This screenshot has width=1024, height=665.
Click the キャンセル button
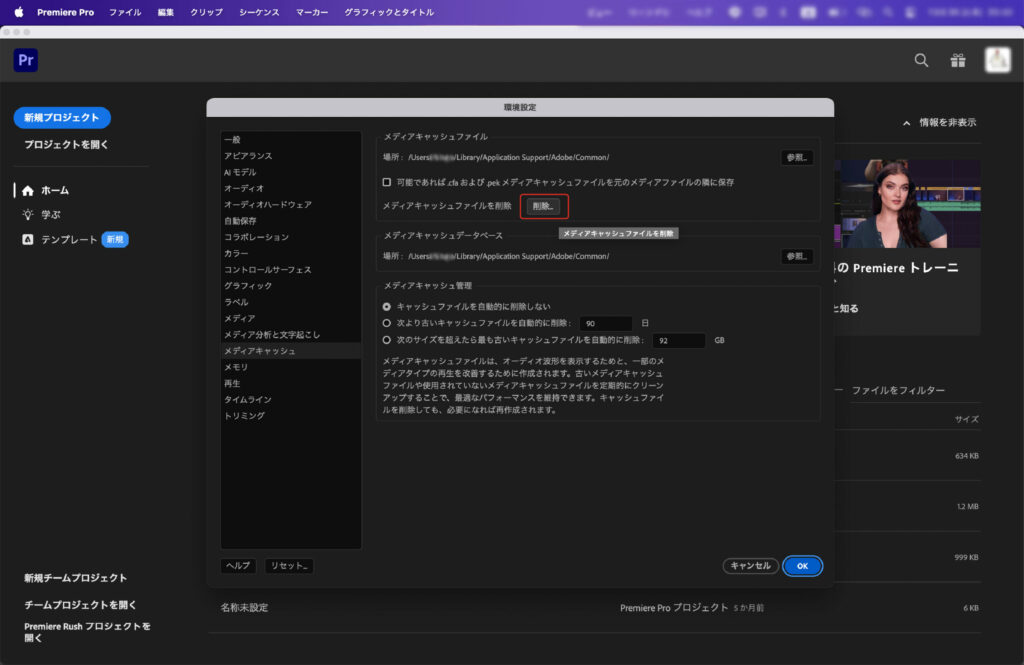pyautogui.click(x=750, y=566)
